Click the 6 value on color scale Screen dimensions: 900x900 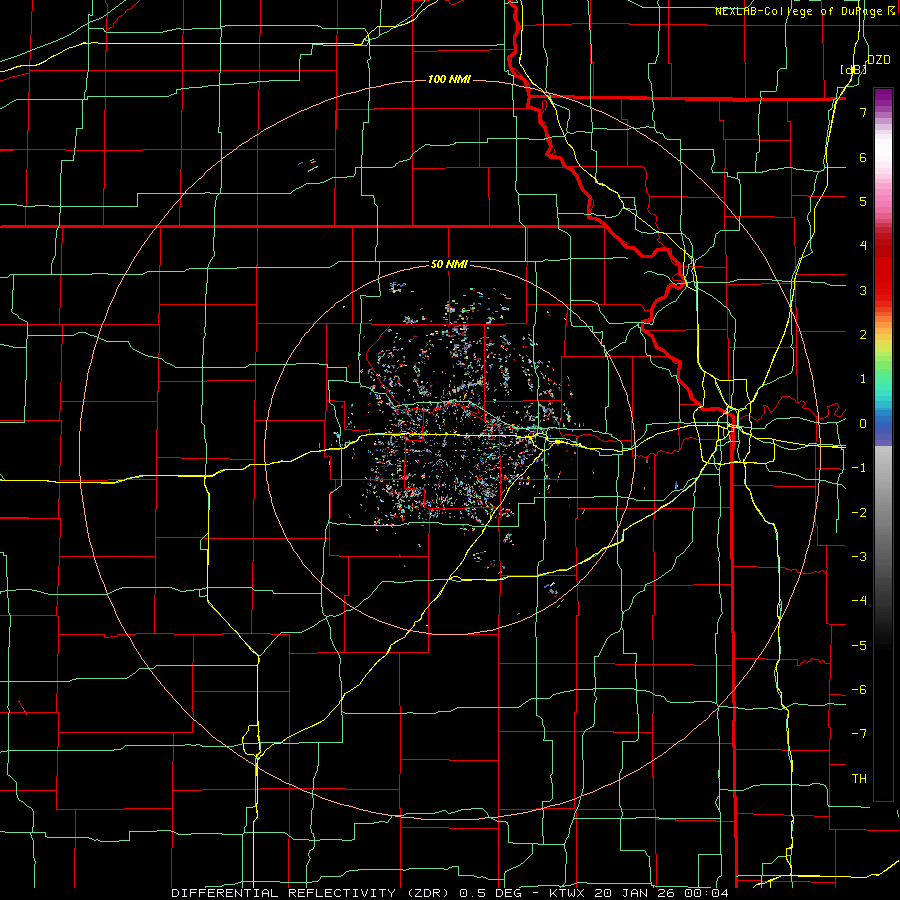(863, 157)
